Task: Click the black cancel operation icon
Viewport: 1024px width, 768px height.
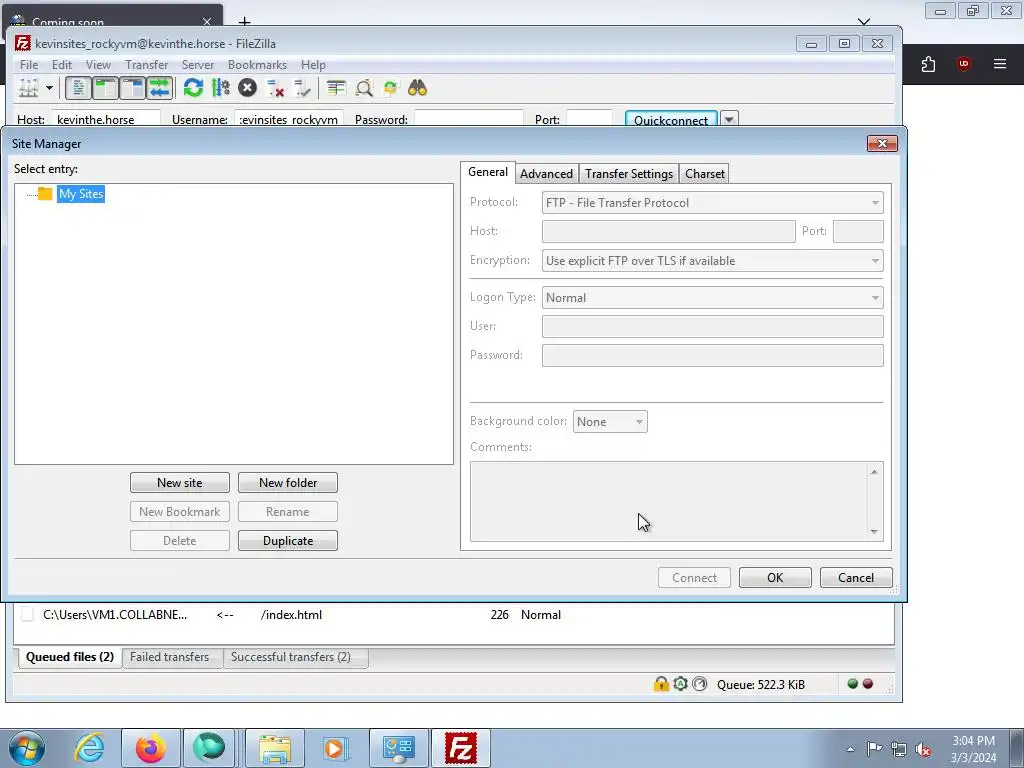Action: point(248,88)
